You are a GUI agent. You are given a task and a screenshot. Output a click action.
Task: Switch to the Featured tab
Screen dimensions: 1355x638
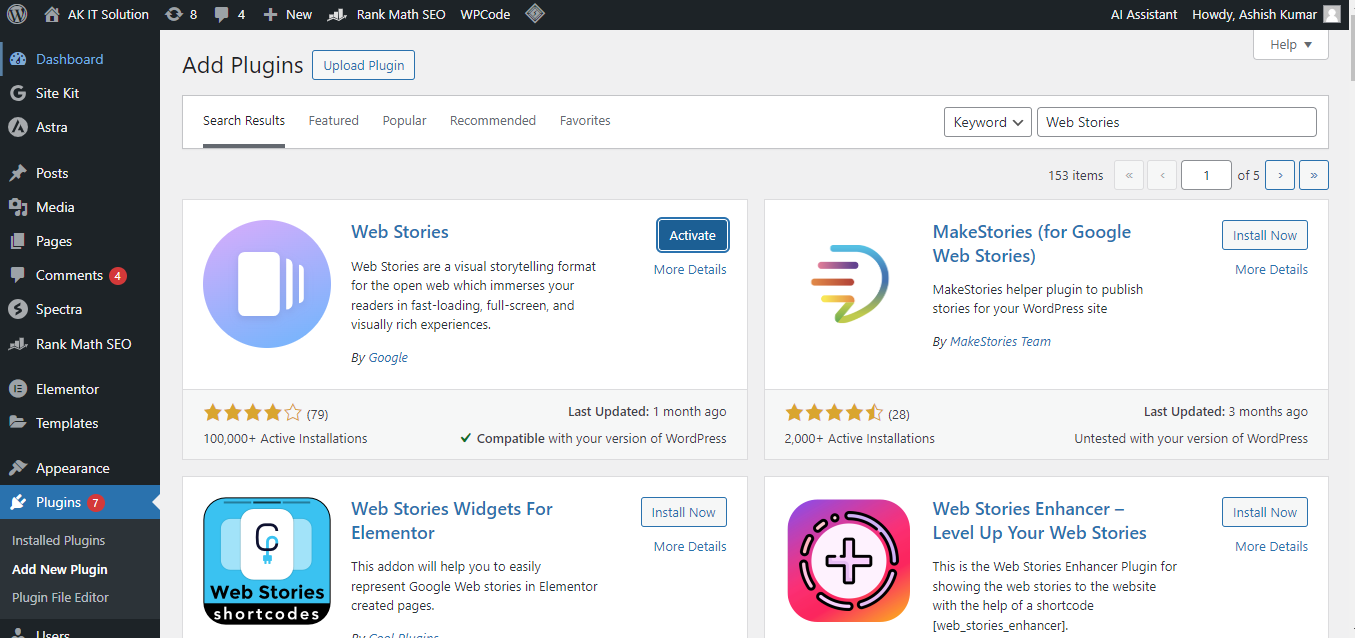pos(333,121)
